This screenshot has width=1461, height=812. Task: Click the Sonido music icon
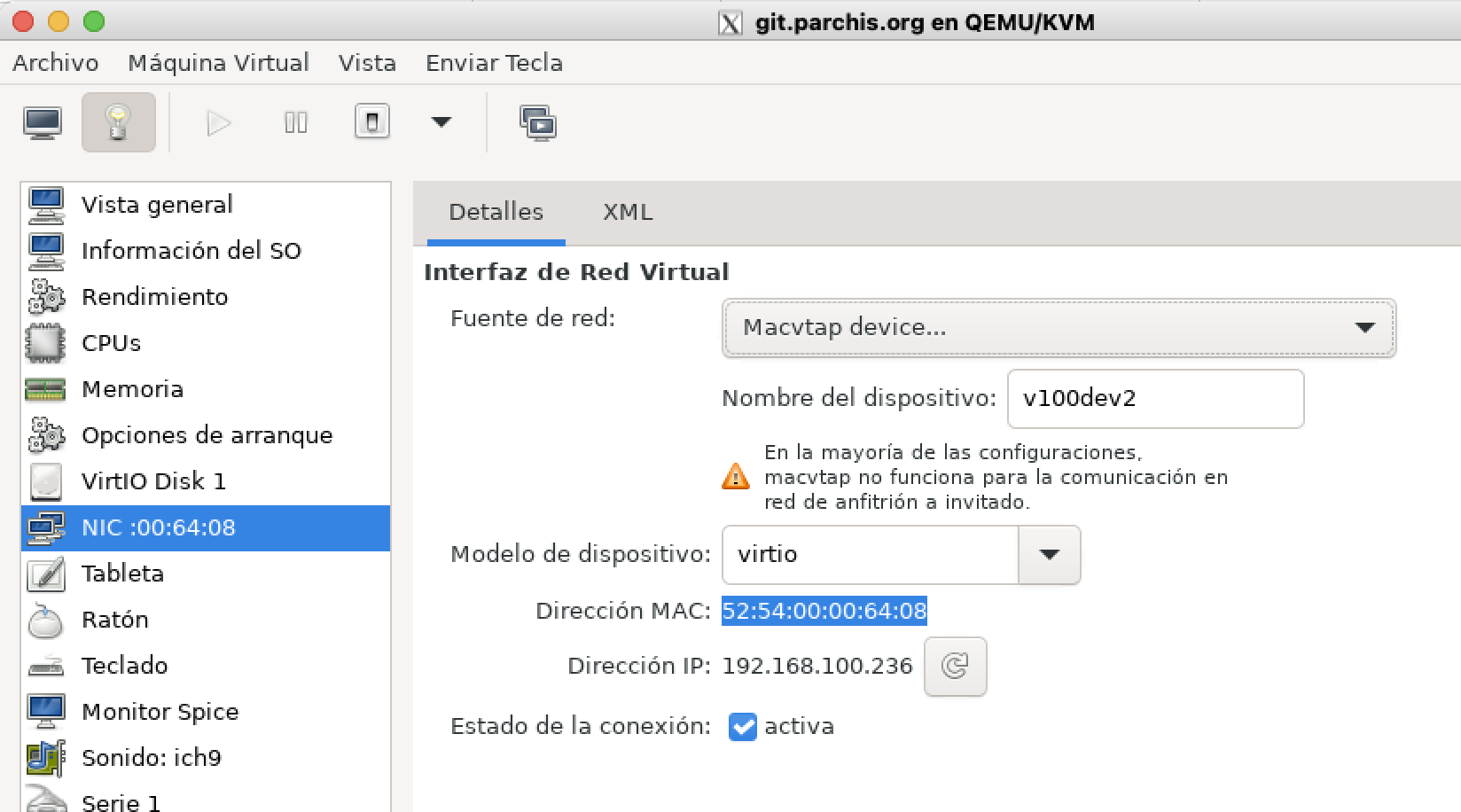click(x=46, y=758)
